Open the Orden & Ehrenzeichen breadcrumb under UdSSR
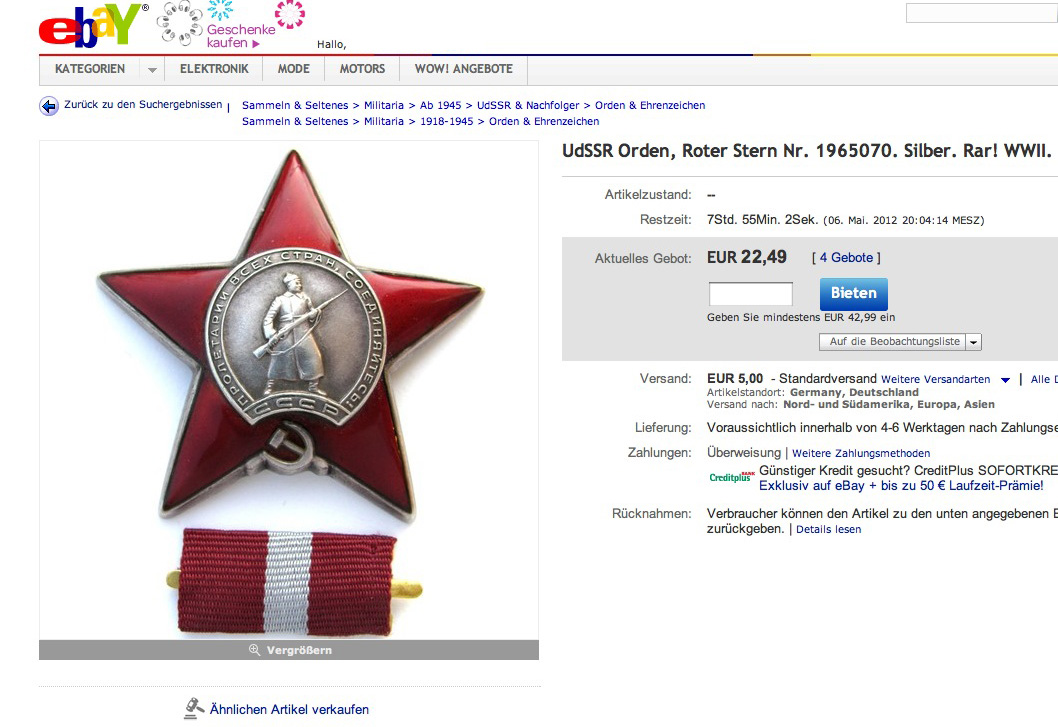The image size is (1058, 727). pyautogui.click(x=650, y=105)
